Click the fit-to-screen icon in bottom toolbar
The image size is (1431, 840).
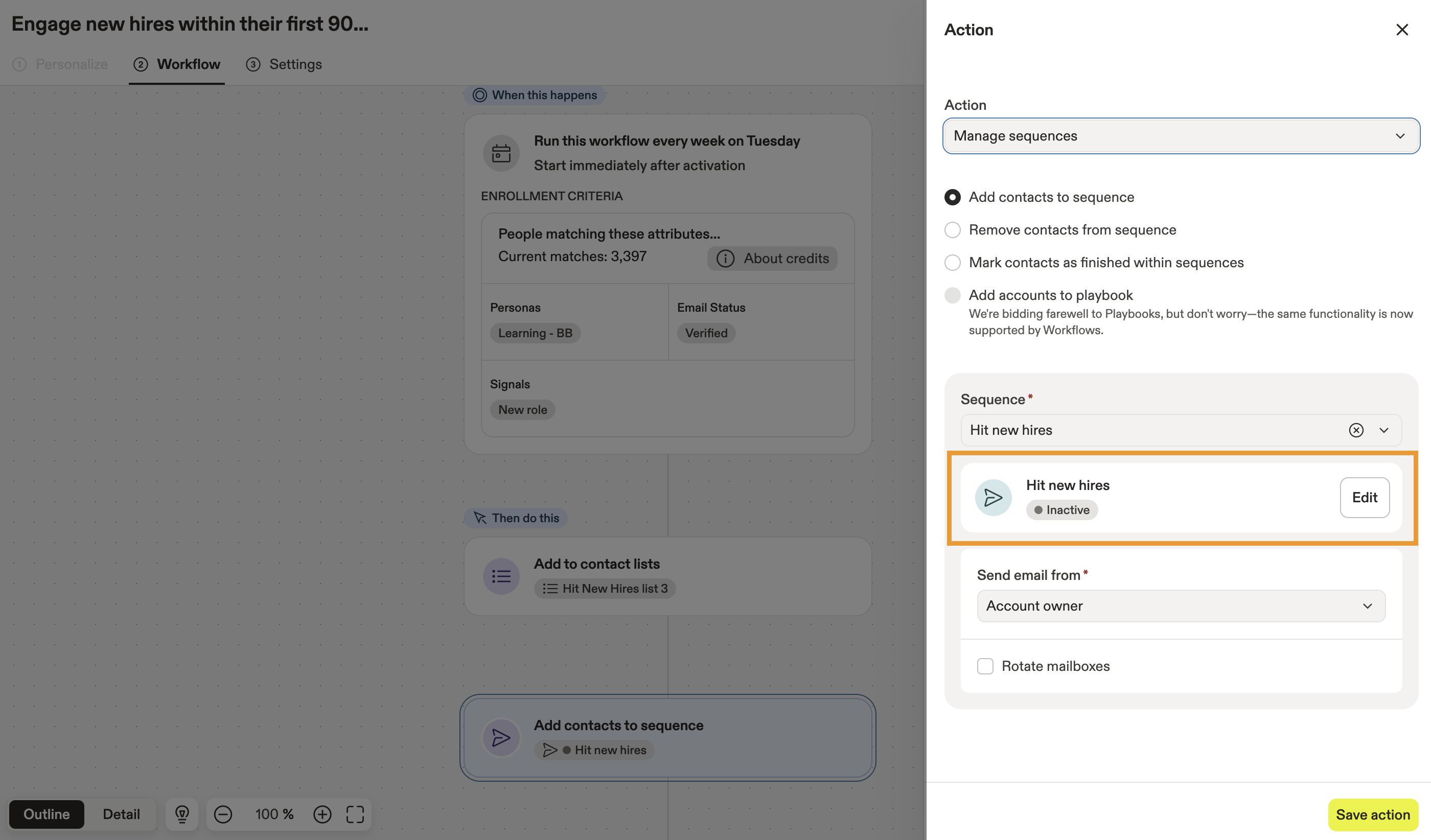(355, 814)
